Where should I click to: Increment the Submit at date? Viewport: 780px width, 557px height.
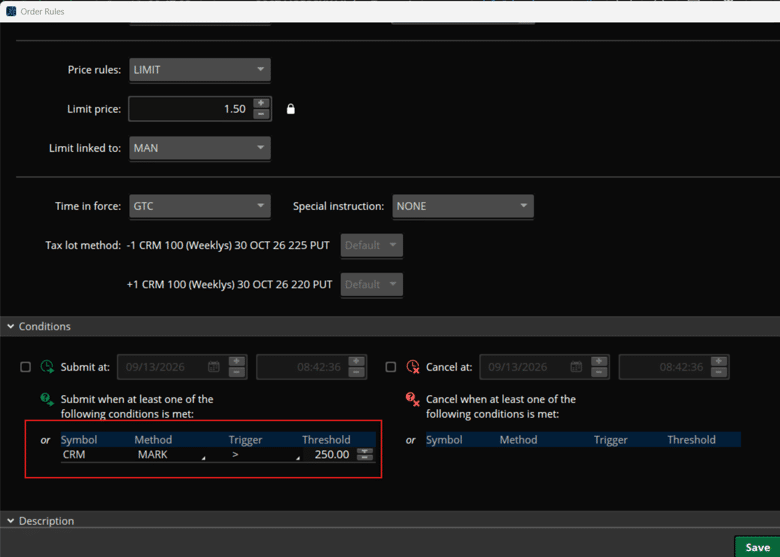(x=237, y=361)
